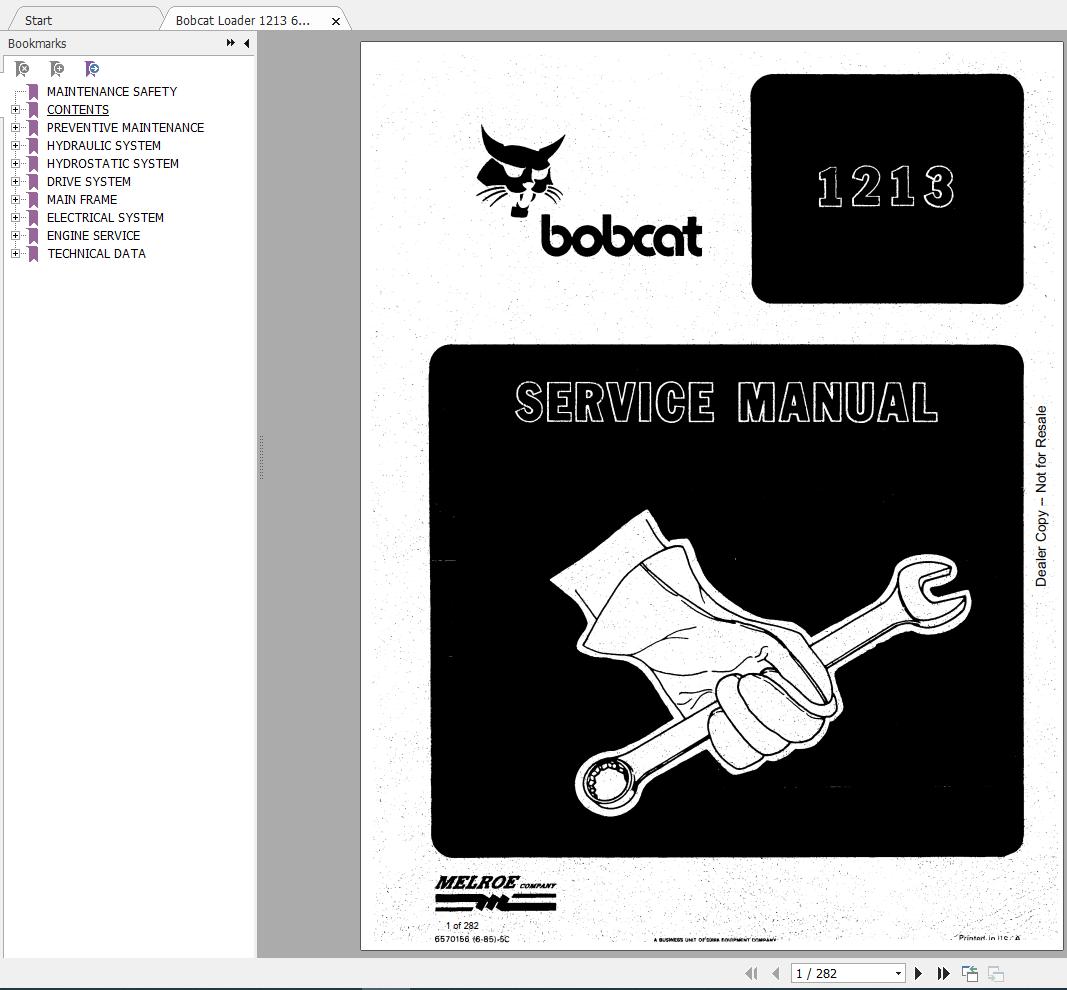This screenshot has height=990, width=1067.
Task: Expand the PREVENTIVE MAINTENANCE bookmark
Action: click(x=15, y=127)
